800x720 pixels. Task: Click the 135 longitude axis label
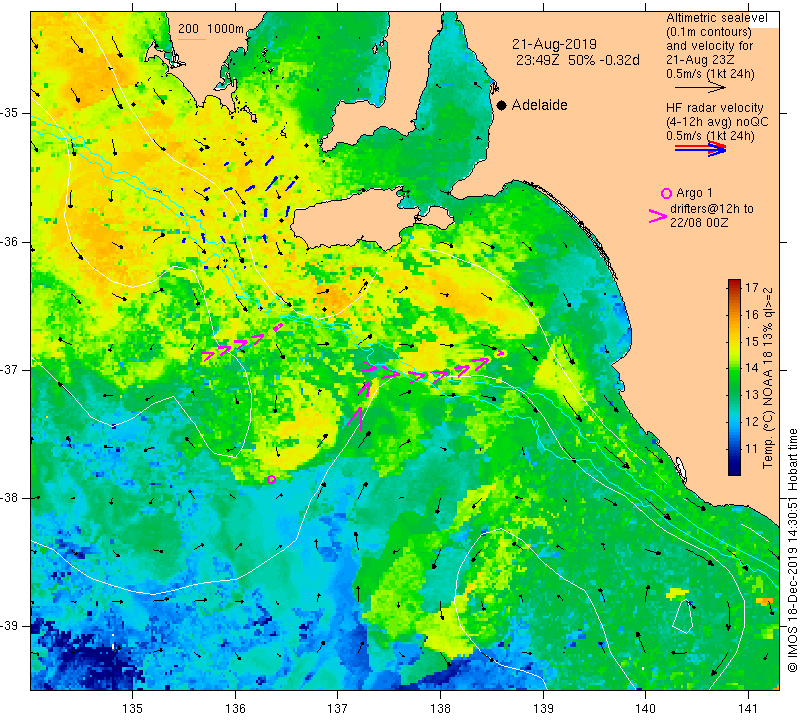[x=133, y=709]
